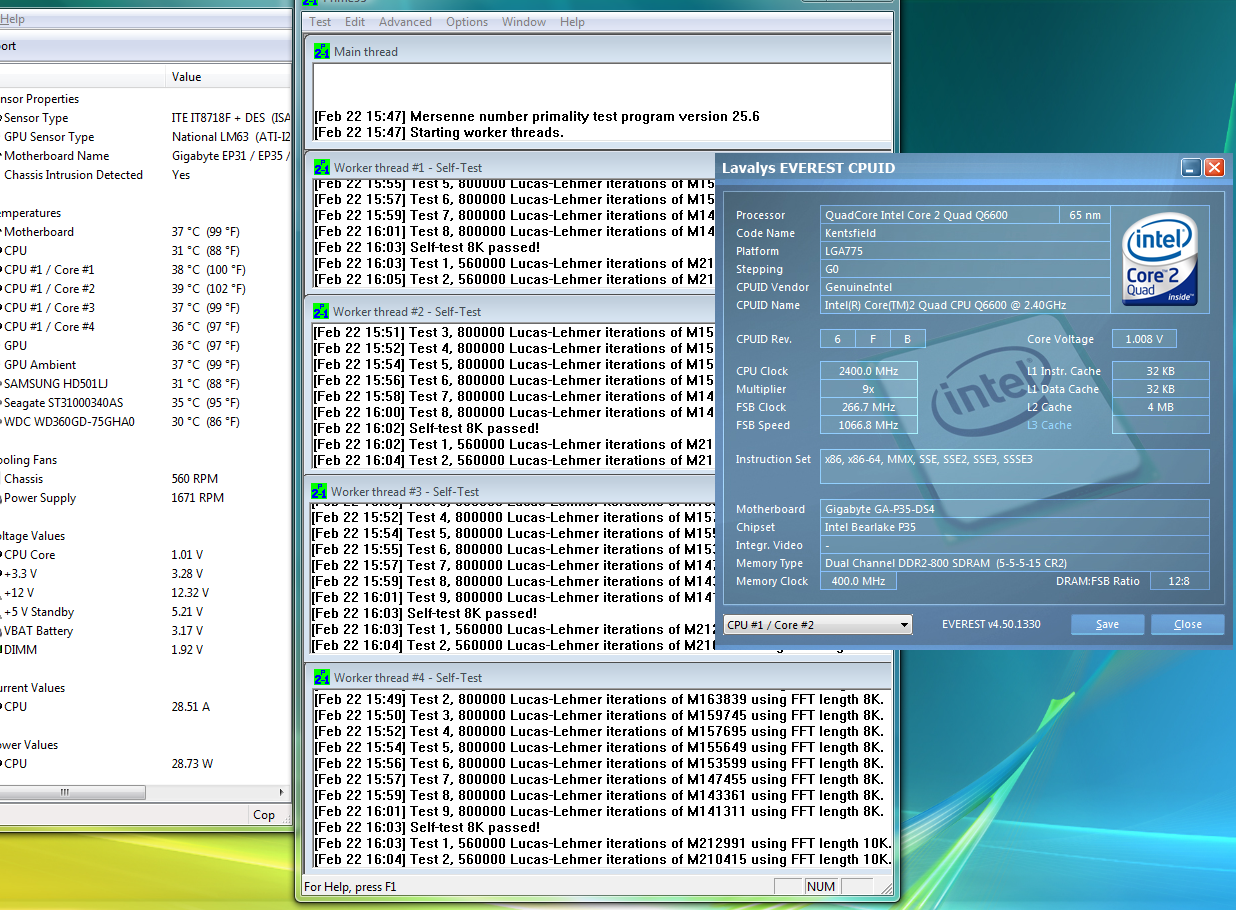Select the CPU #1 / Core #4 temperature row

(x=145, y=327)
